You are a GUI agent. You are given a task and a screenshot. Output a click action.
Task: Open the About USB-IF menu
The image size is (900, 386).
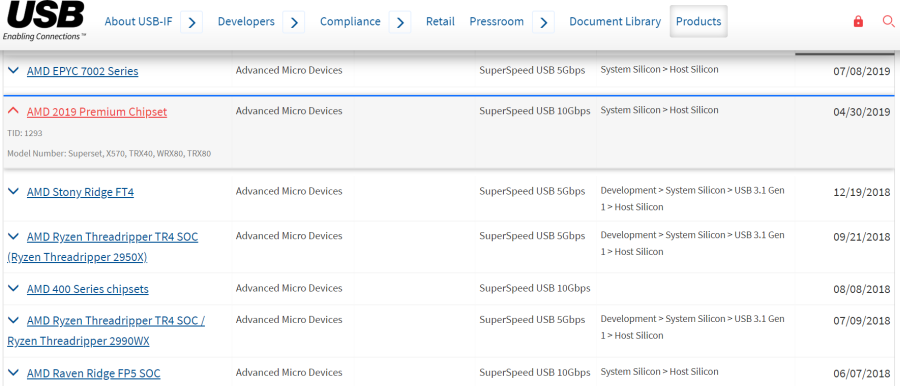click(138, 22)
